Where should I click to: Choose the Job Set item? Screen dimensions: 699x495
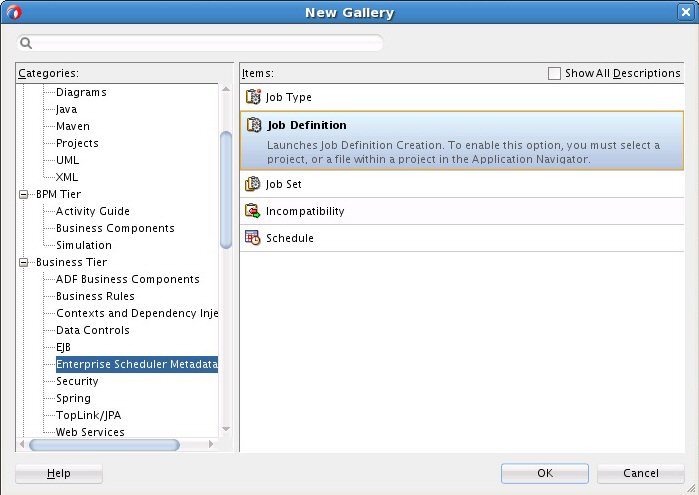[462, 184]
